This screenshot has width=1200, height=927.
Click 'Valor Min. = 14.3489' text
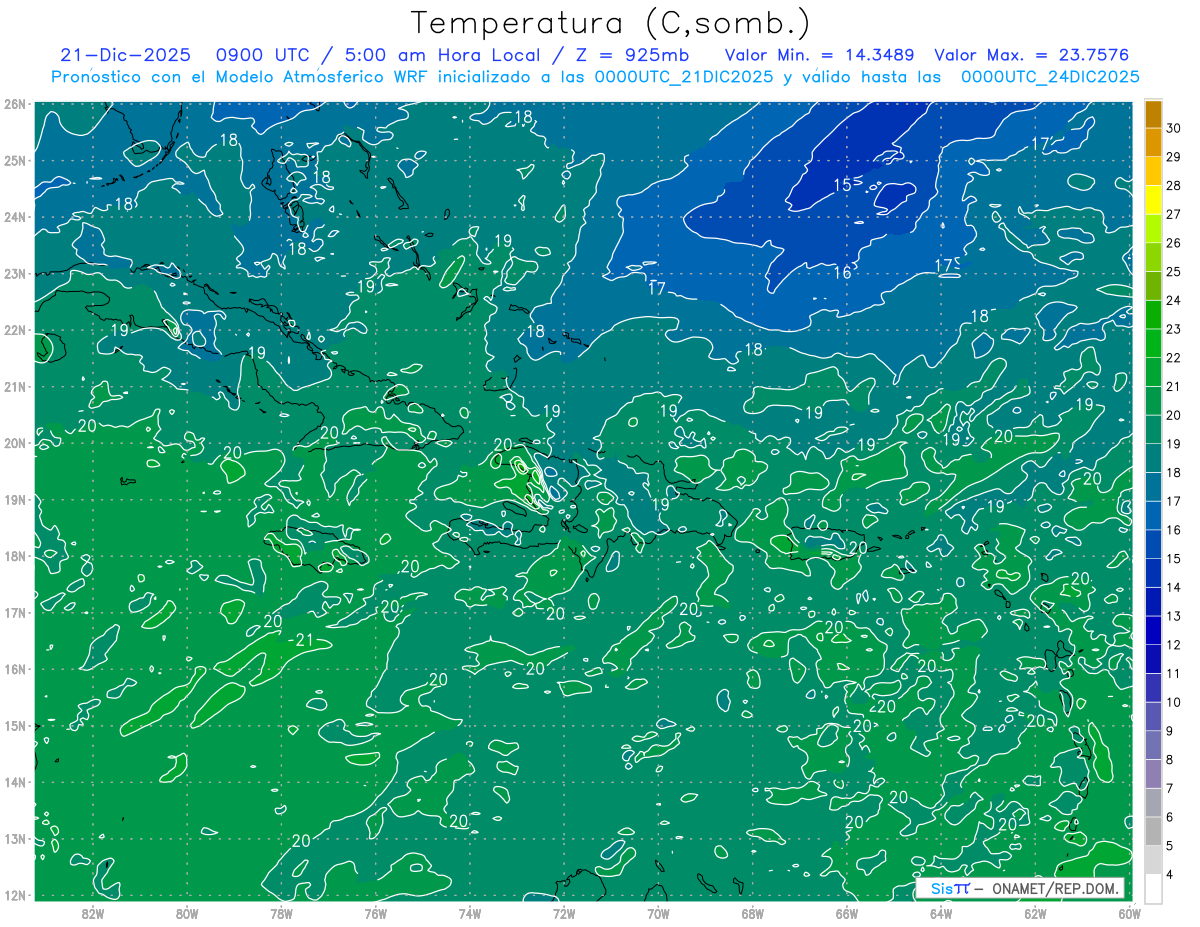[x=819, y=55]
